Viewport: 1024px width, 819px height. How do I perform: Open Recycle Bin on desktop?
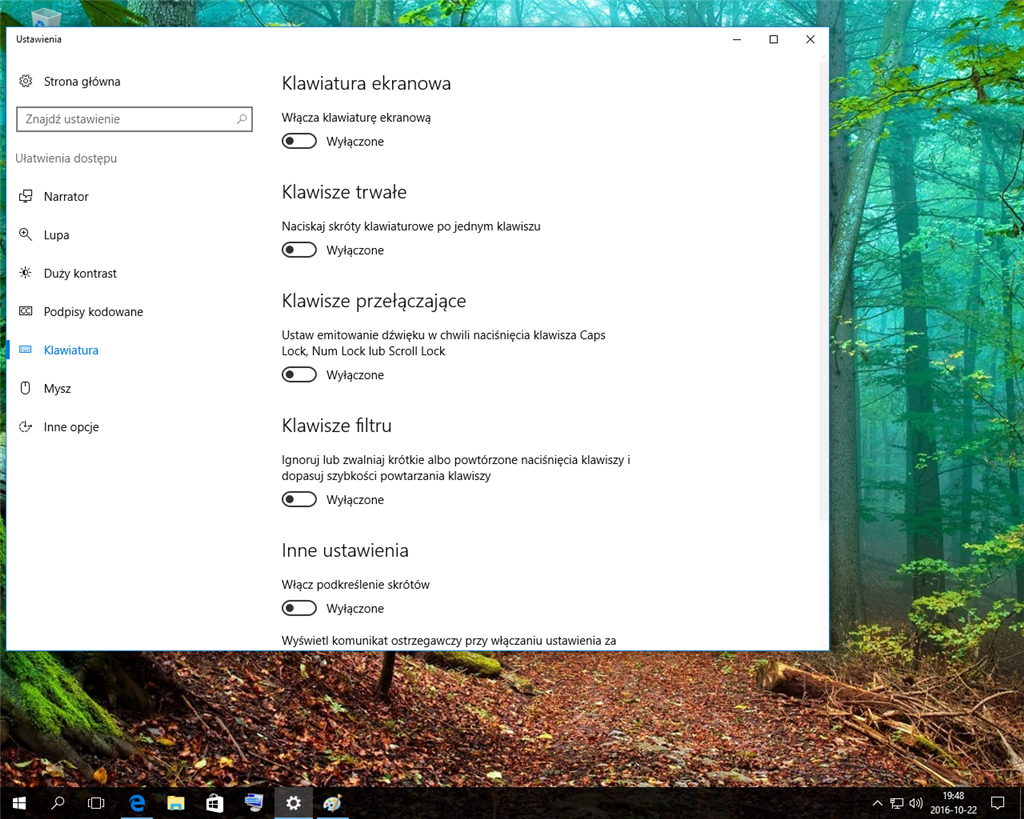tap(44, 16)
